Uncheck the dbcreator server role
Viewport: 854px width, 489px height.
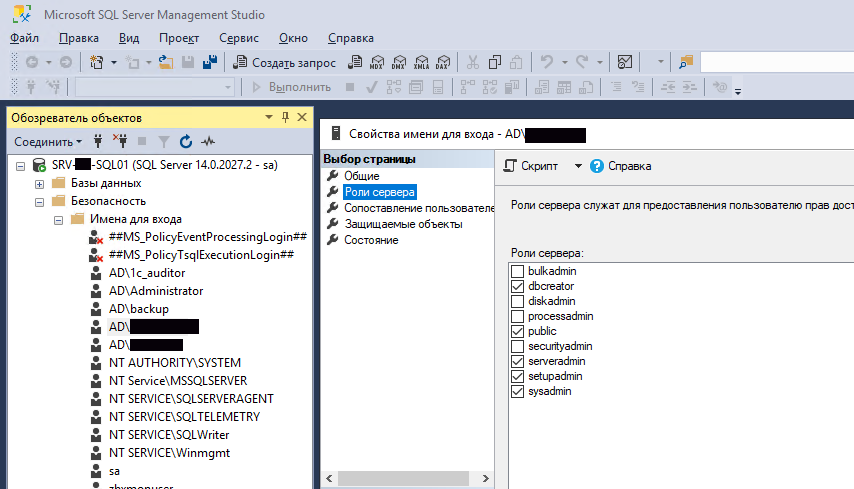pyautogui.click(x=517, y=286)
